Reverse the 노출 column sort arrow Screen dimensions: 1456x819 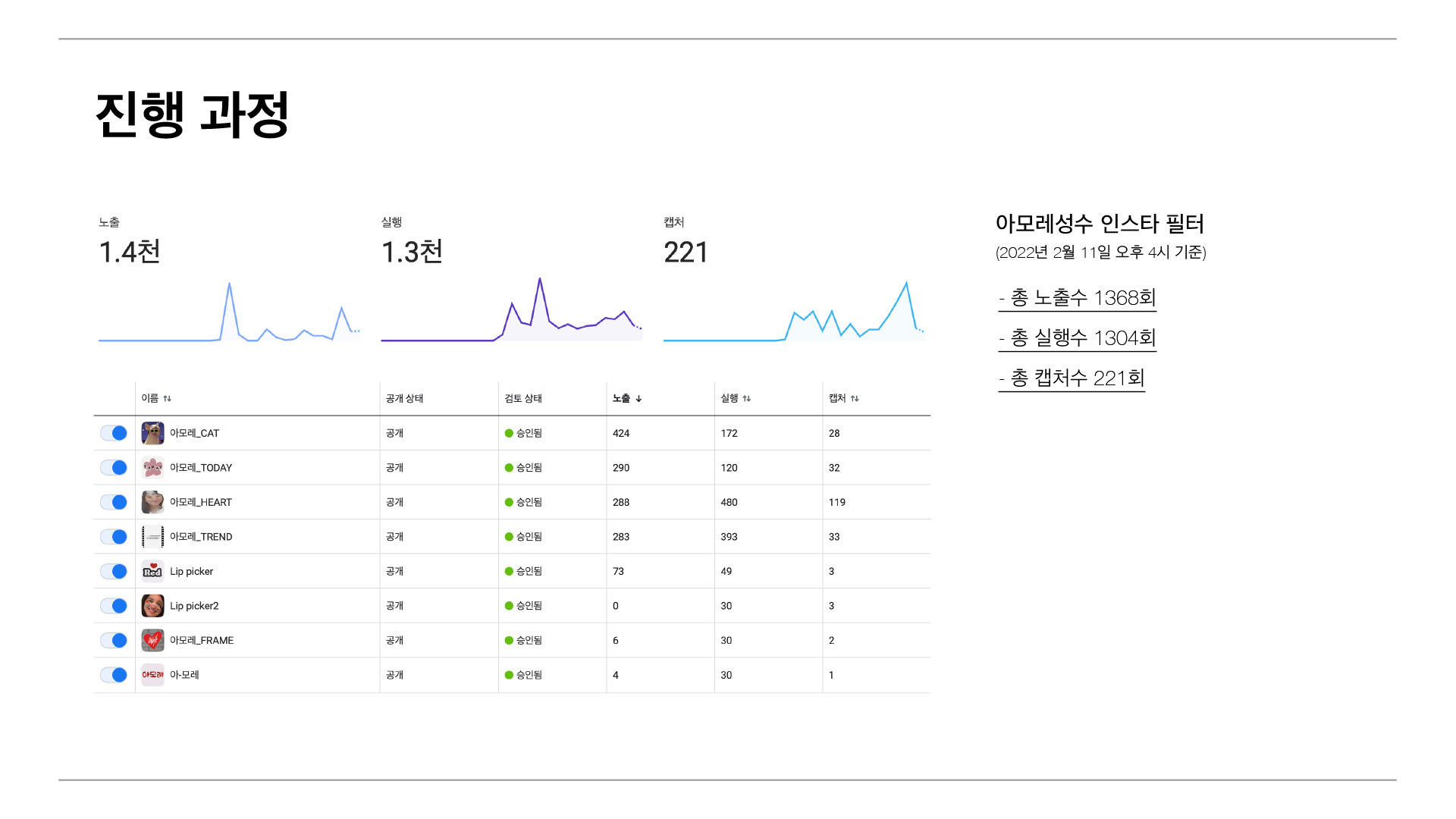pos(639,399)
